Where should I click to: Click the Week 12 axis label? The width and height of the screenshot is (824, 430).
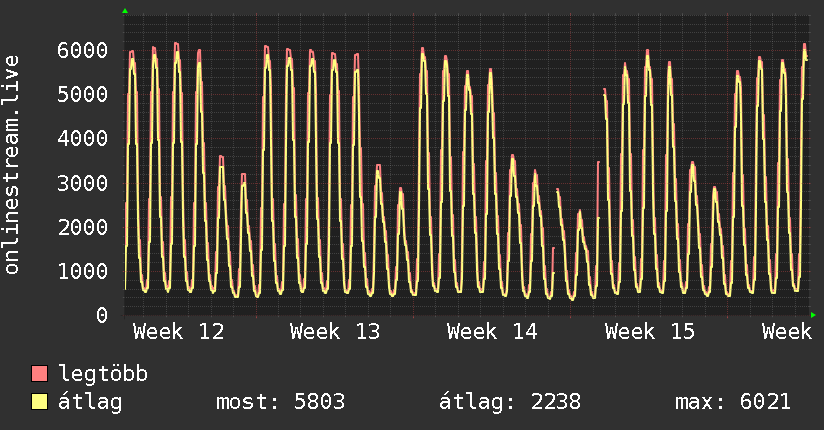pyautogui.click(x=179, y=332)
